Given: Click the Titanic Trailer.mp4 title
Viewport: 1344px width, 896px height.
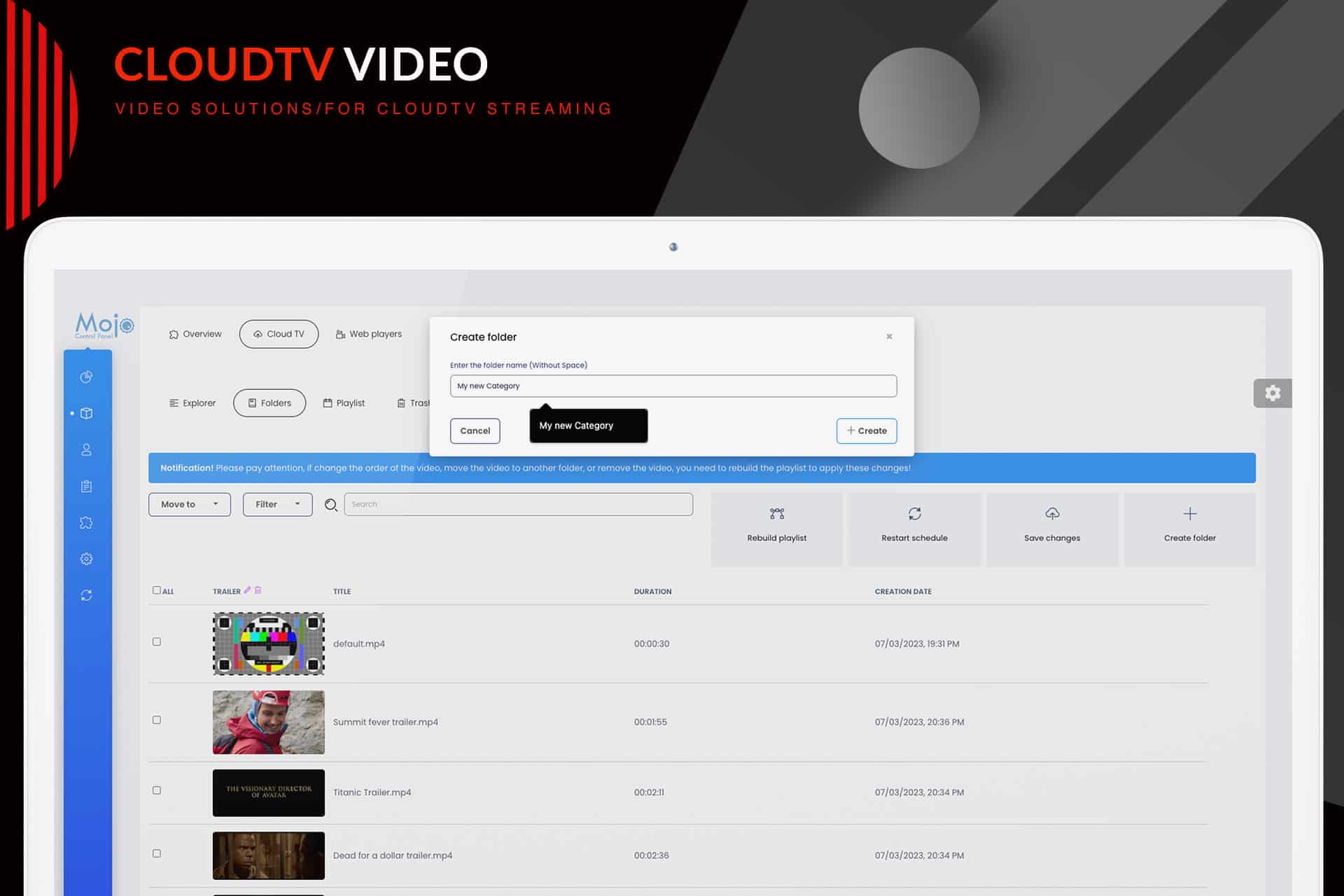Looking at the screenshot, I should click(x=372, y=792).
